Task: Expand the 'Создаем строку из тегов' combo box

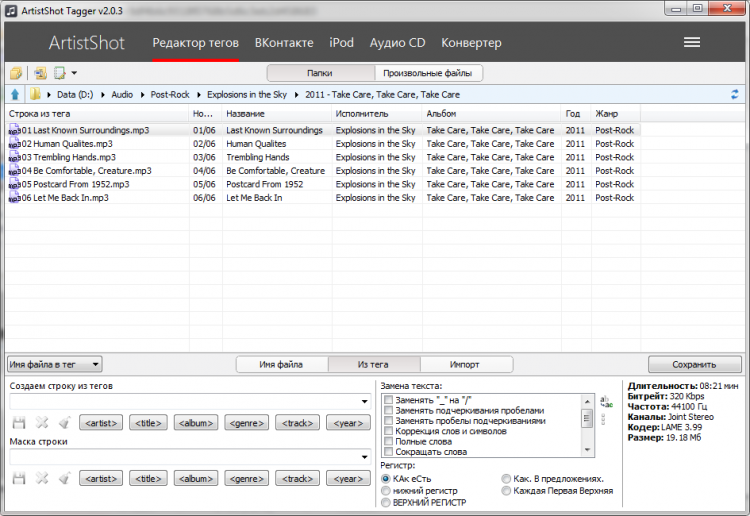Action: pos(365,401)
